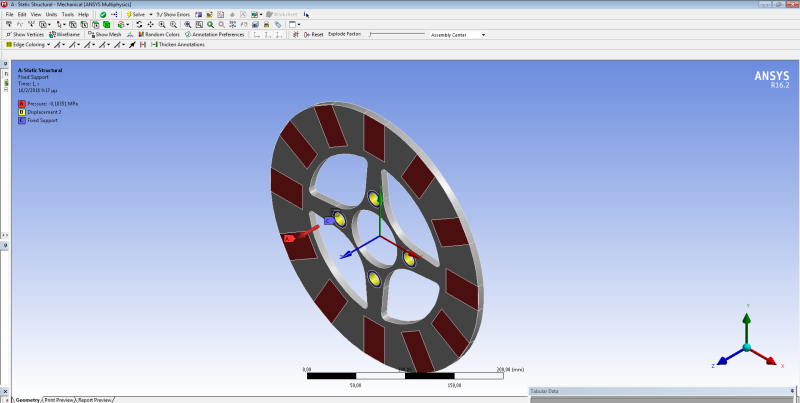800x403 pixels.
Task: Select the Pan view tool
Action: [x=151, y=24]
